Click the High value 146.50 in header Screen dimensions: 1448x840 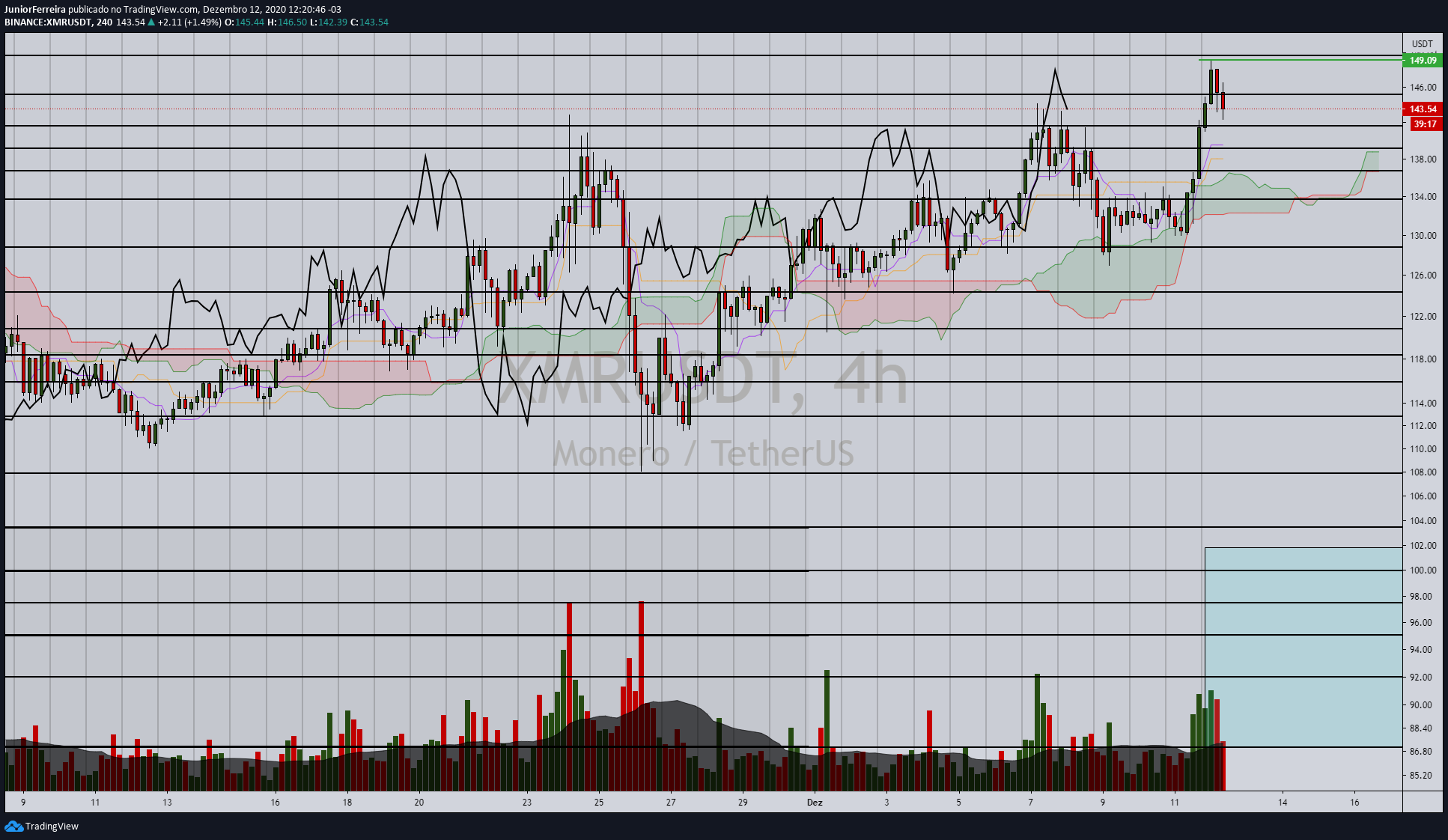click(292, 22)
